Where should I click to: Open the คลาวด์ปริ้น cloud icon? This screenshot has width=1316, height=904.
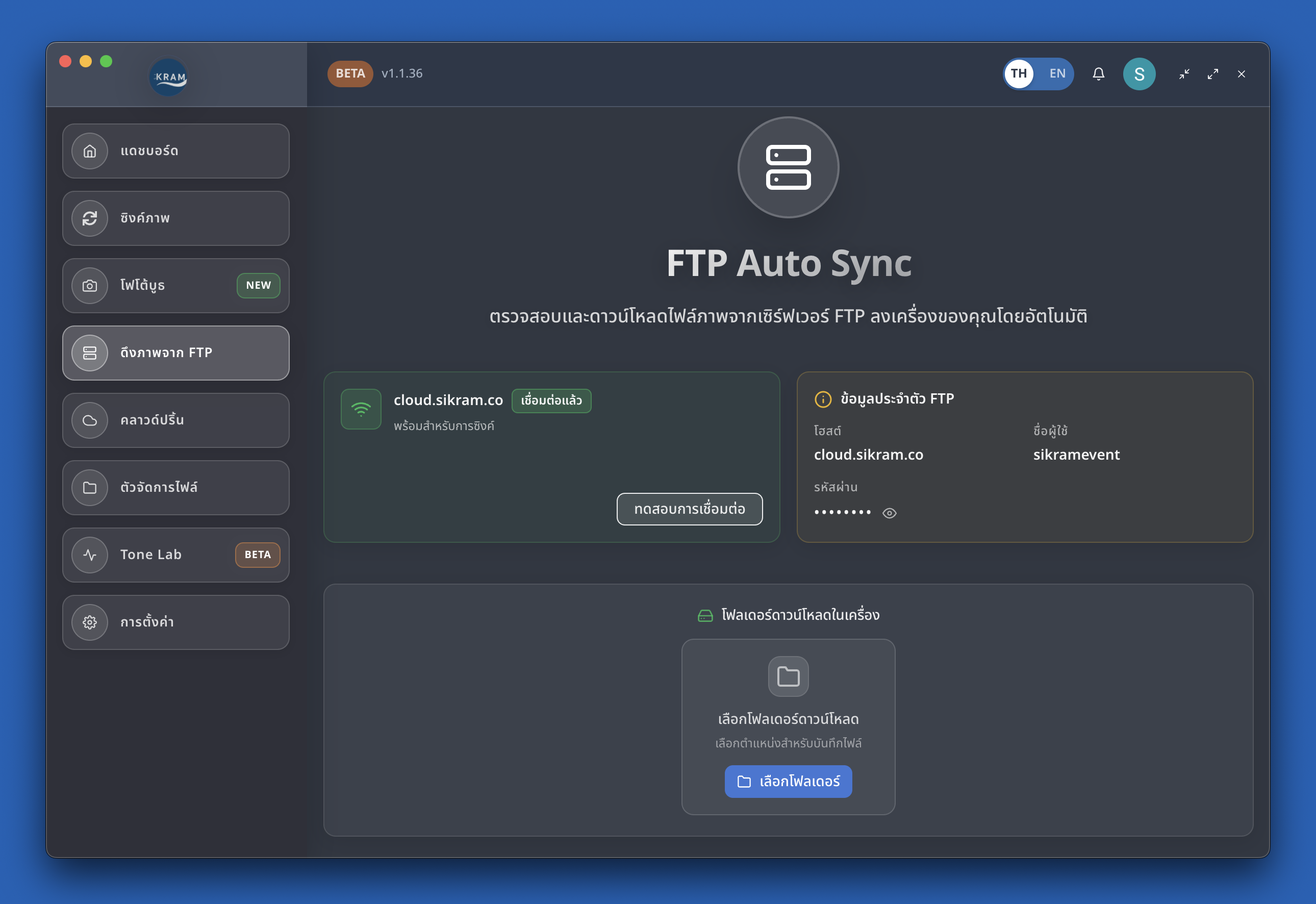click(x=89, y=420)
